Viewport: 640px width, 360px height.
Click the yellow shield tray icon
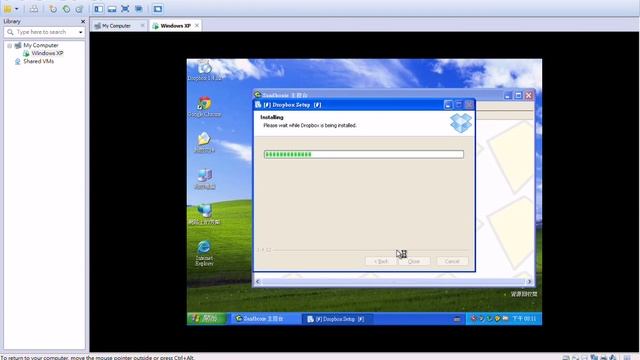click(497, 318)
